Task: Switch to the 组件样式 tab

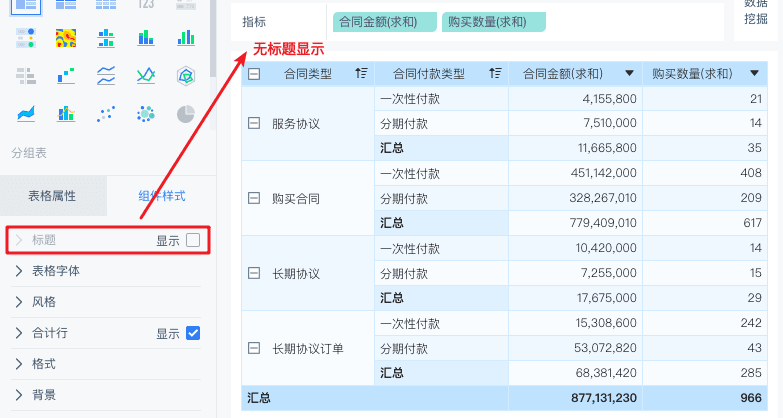Action: tap(162, 196)
